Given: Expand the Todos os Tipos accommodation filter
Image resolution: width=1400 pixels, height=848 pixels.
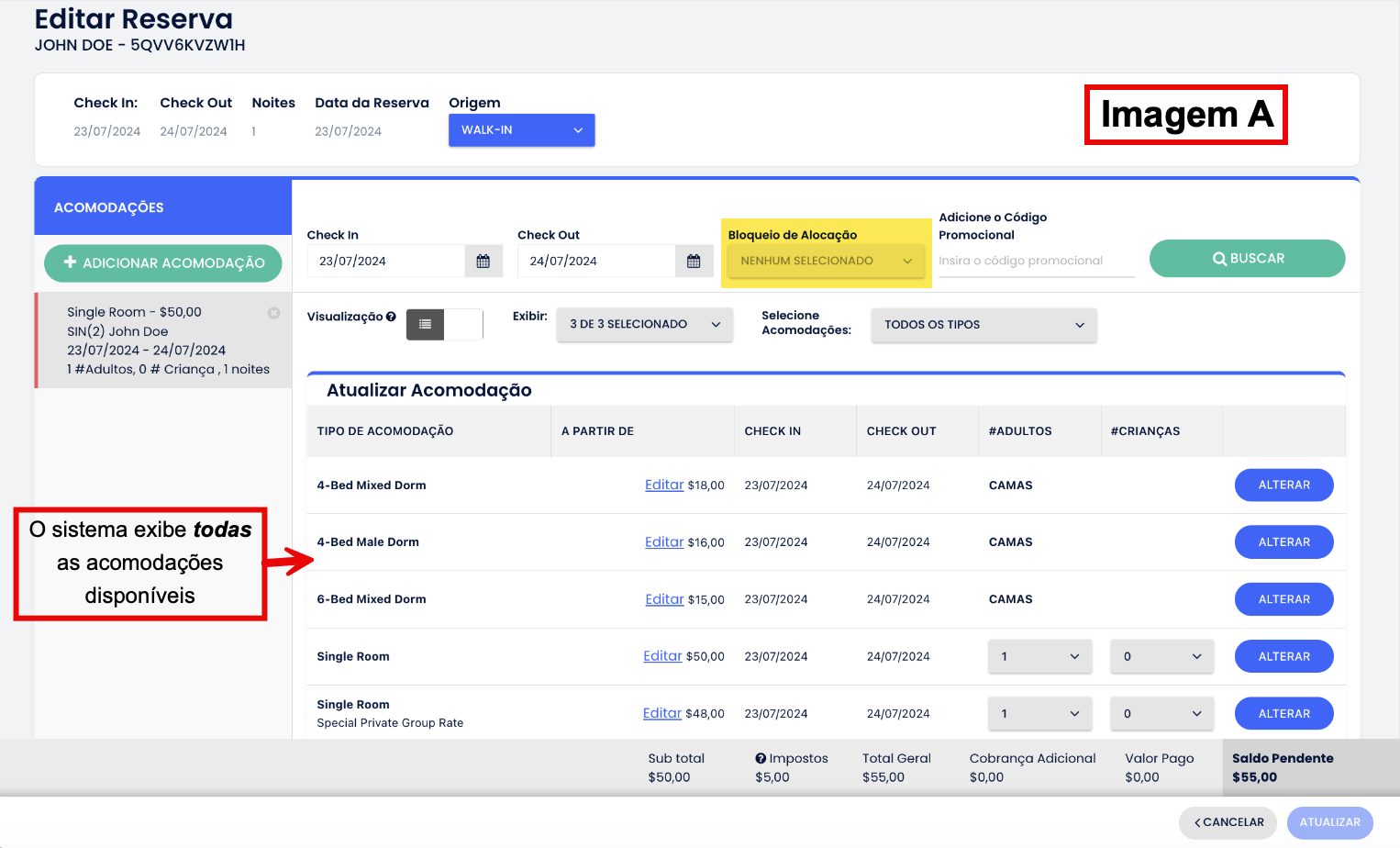Looking at the screenshot, I should pyautogui.click(x=983, y=325).
